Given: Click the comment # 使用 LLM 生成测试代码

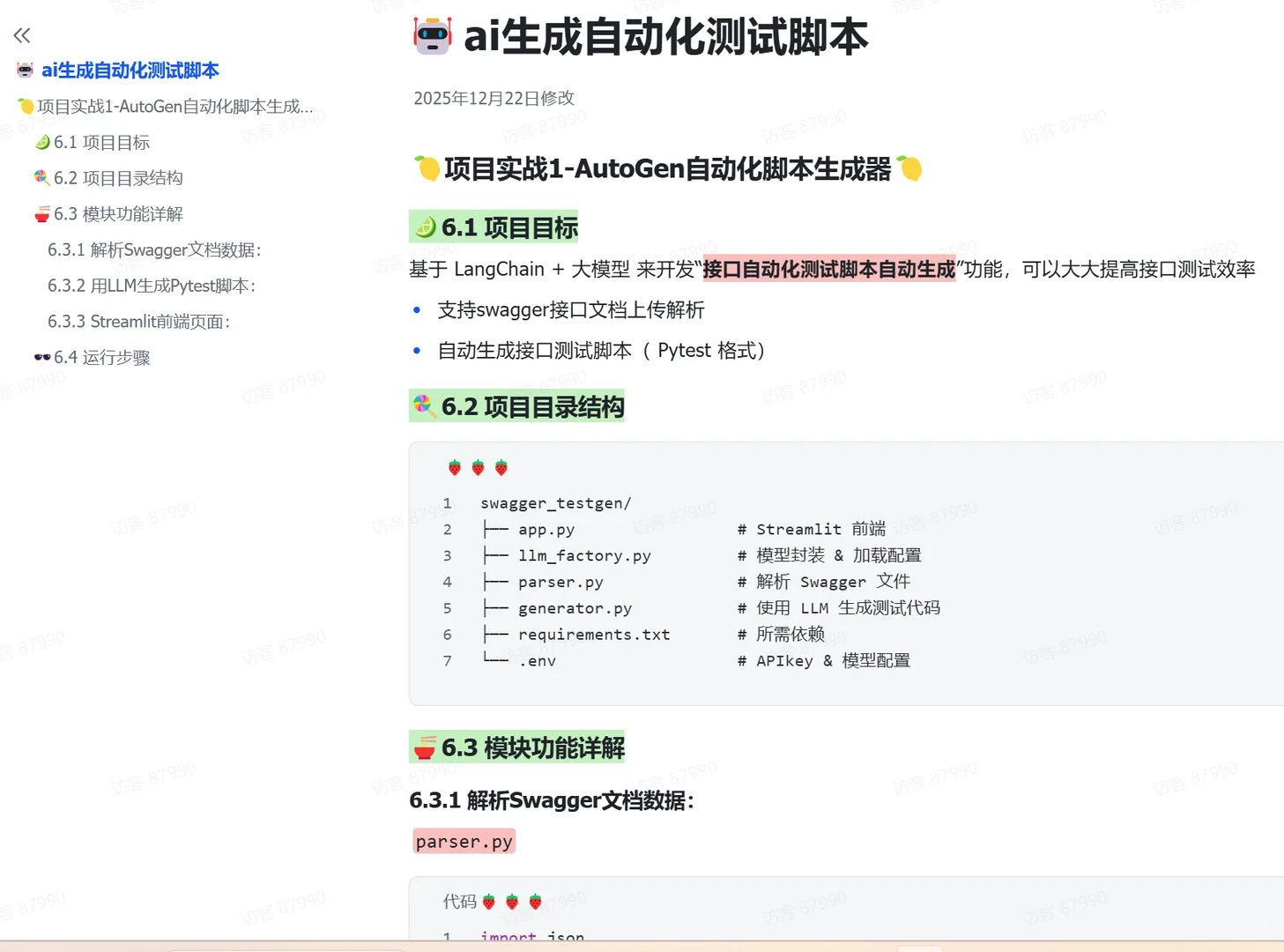Looking at the screenshot, I should point(839,608).
